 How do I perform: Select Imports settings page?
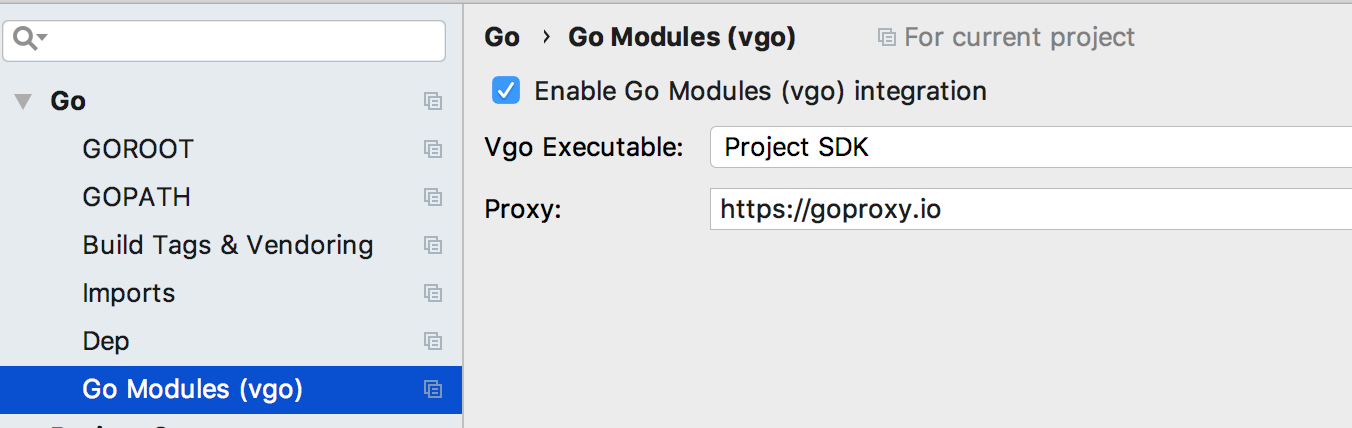tap(129, 293)
